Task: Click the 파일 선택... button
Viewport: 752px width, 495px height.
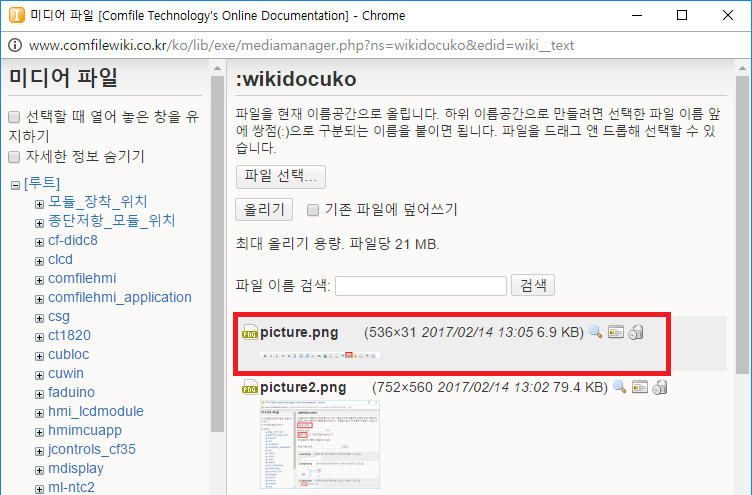Action: point(280,176)
